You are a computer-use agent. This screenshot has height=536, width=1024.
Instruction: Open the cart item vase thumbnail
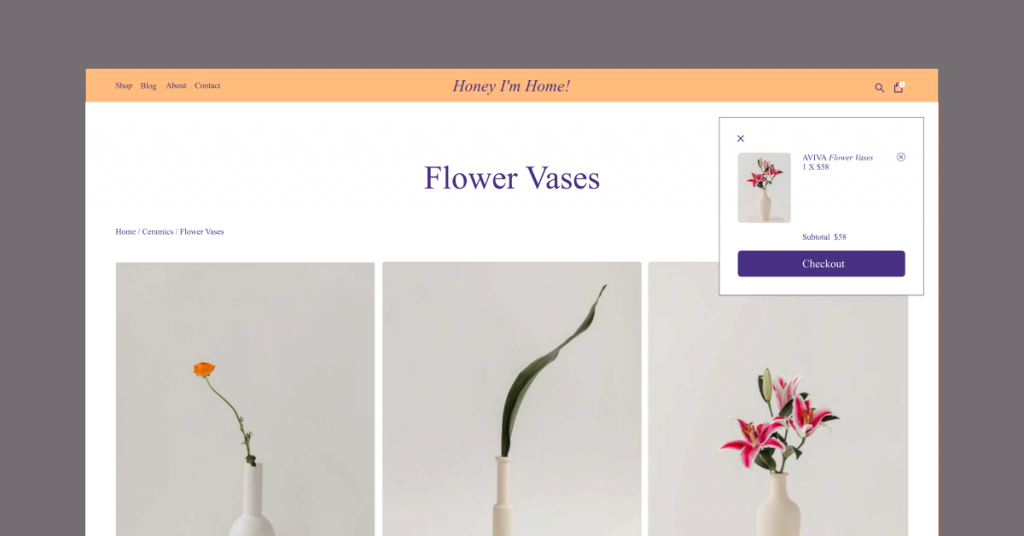(x=764, y=188)
